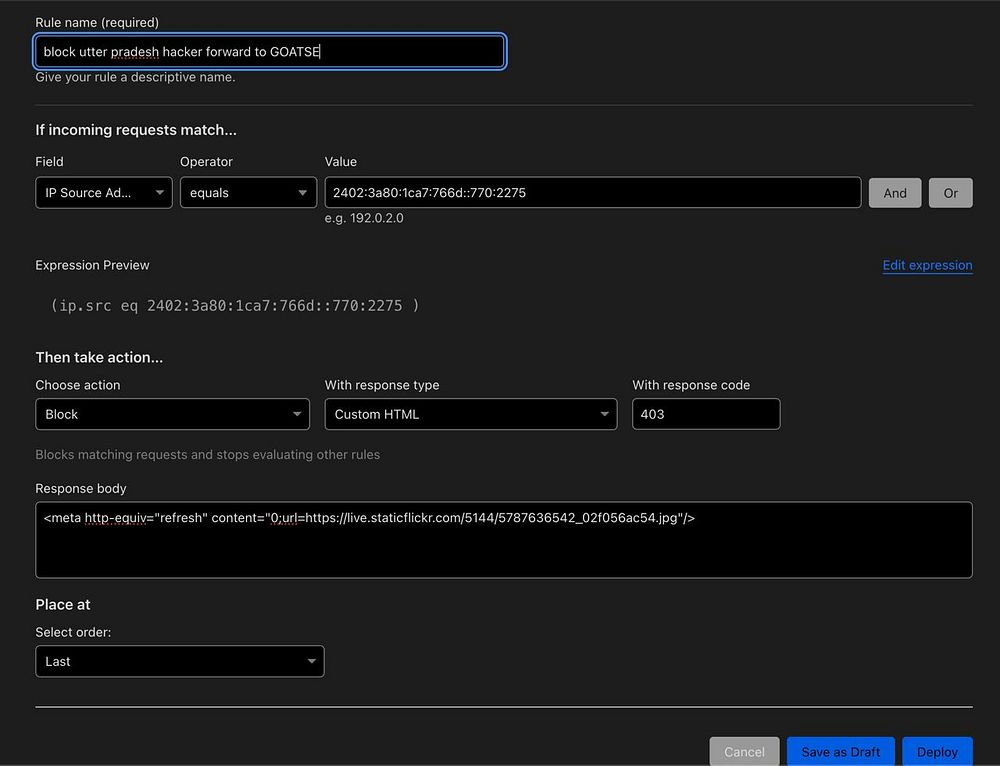Open the response type dropdown showing Custom HTML
The image size is (1000, 766).
point(470,414)
